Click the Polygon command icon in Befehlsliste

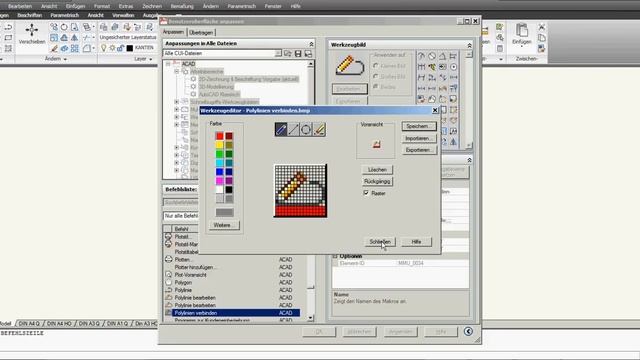click(x=169, y=282)
